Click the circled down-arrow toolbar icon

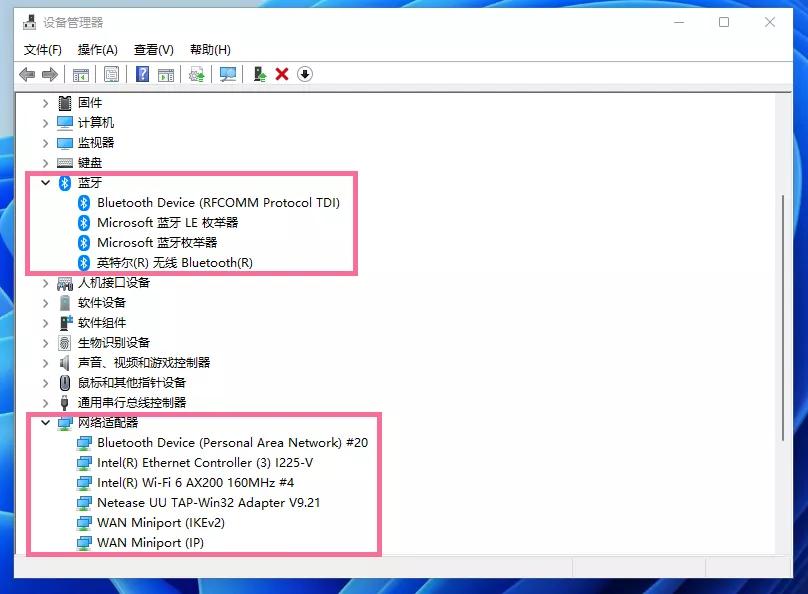tap(305, 74)
